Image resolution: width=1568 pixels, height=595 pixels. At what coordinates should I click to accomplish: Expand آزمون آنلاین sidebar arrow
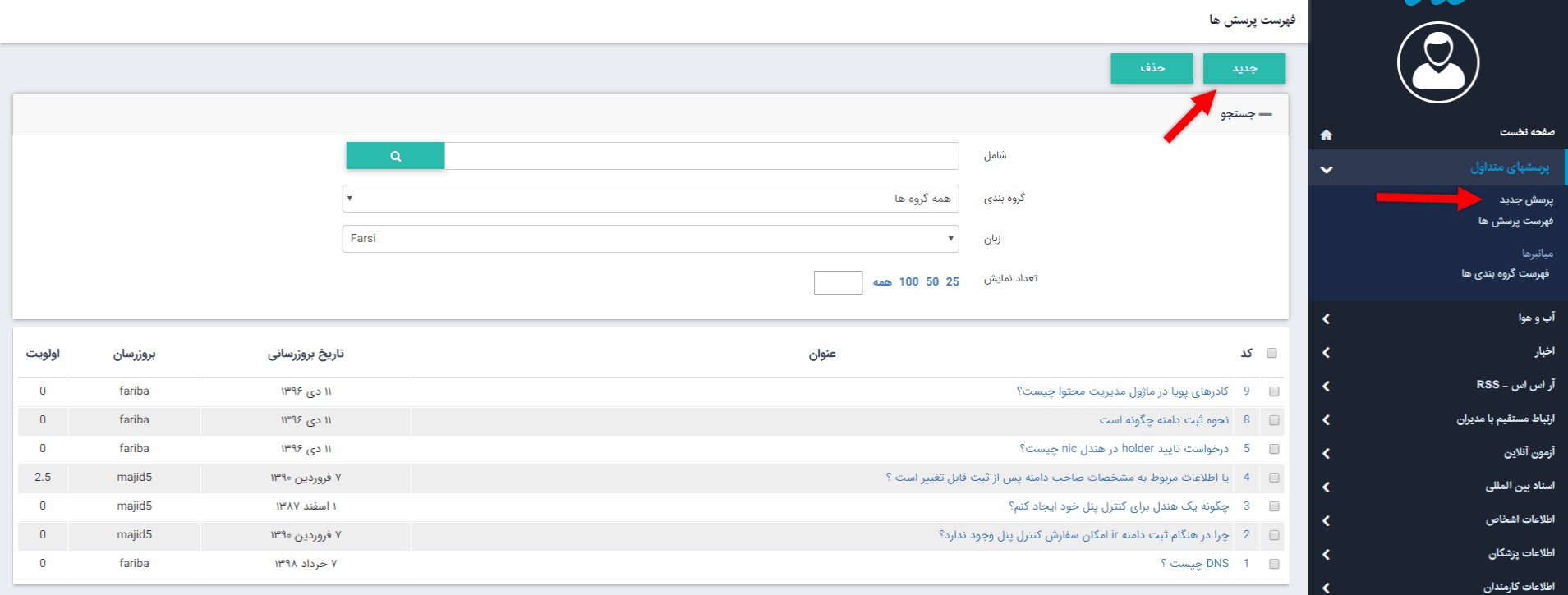[x=1326, y=453]
